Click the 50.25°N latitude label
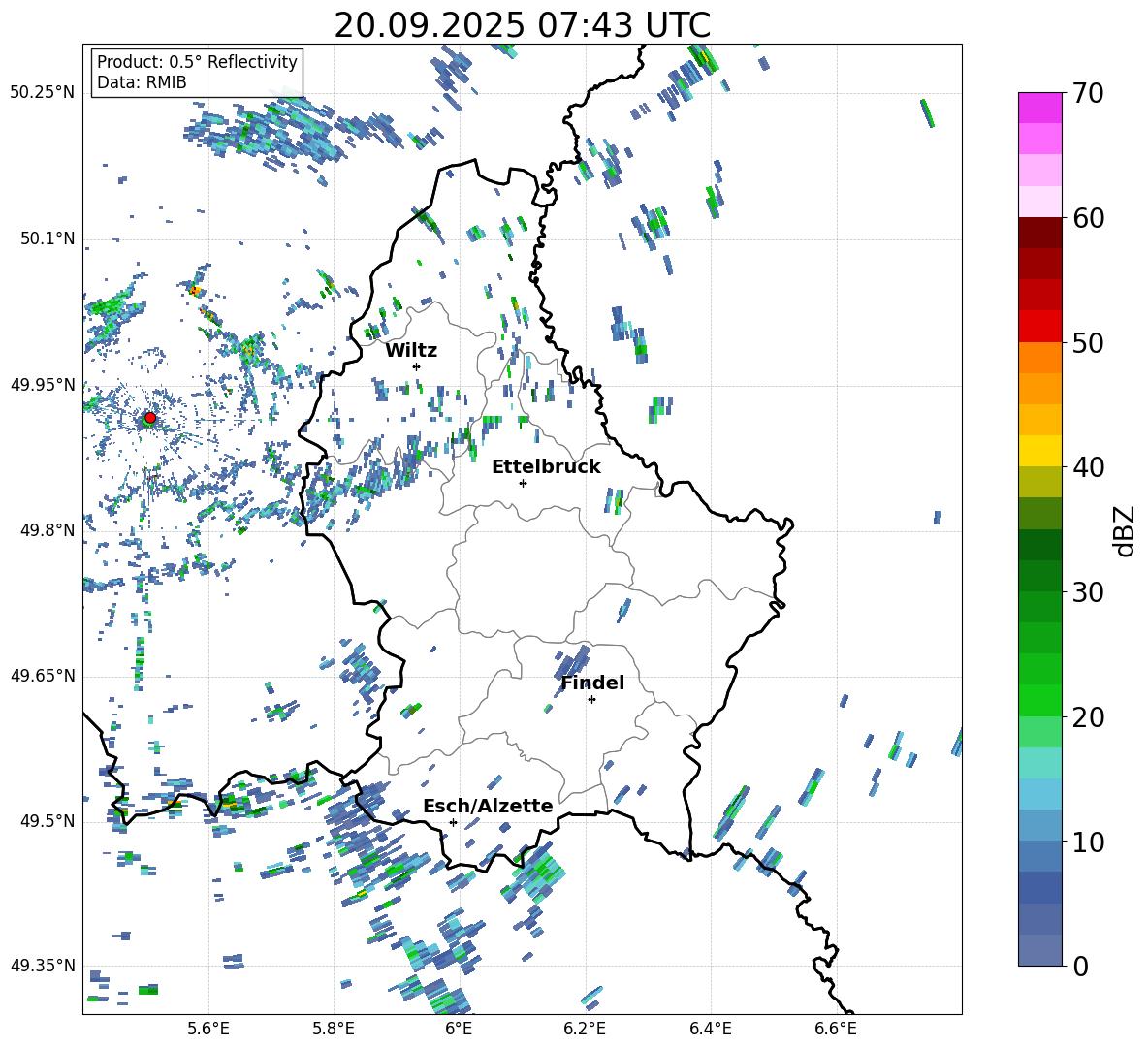Image resolution: width=1148 pixels, height=1048 pixels. point(43,93)
